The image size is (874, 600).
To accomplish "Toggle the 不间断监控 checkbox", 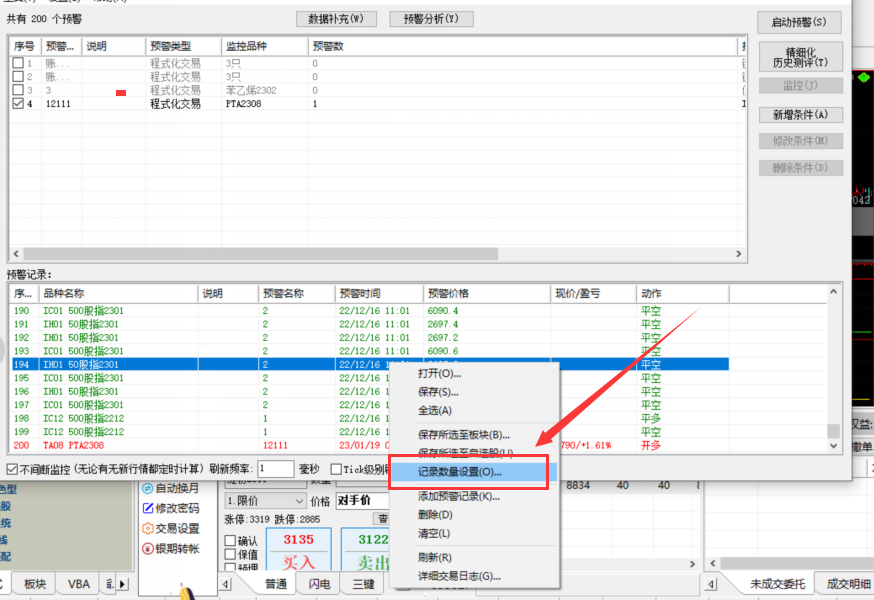I will [x=12, y=469].
